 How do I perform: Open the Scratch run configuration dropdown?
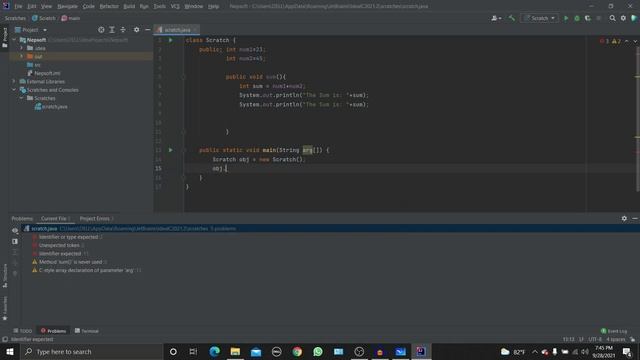pos(540,18)
